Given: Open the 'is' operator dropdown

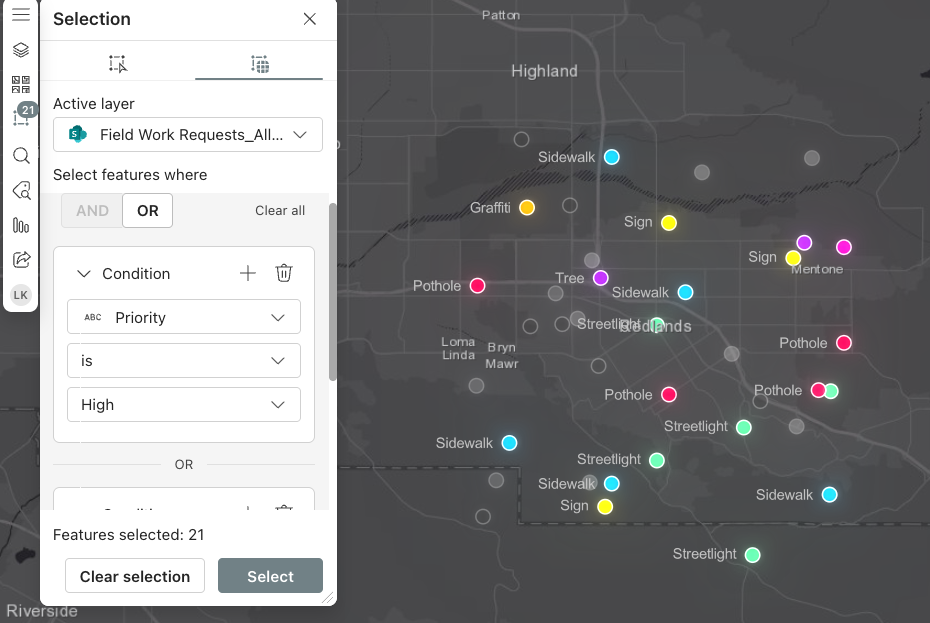Looking at the screenshot, I should point(184,361).
